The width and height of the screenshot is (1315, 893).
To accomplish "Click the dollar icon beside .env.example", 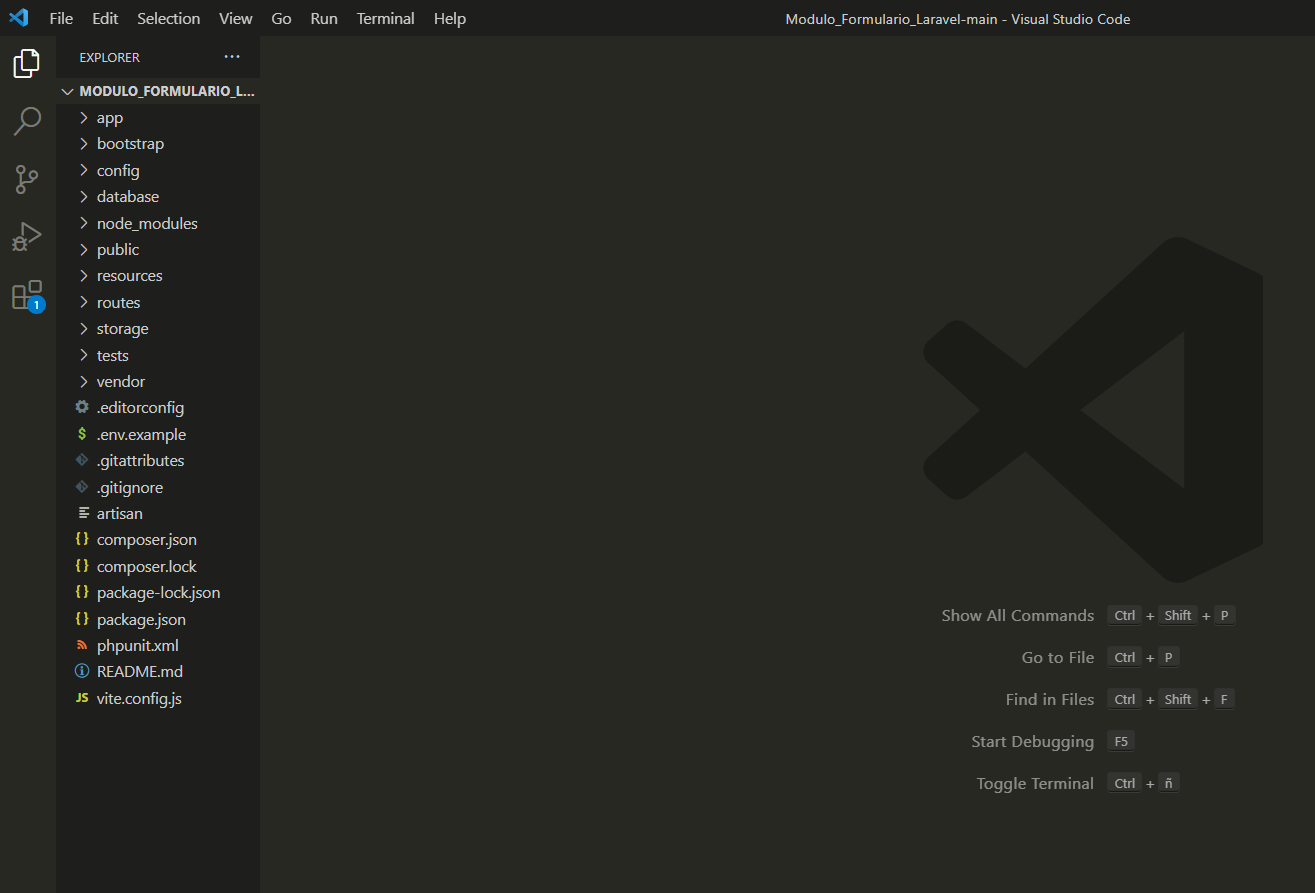I will pyautogui.click(x=82, y=434).
